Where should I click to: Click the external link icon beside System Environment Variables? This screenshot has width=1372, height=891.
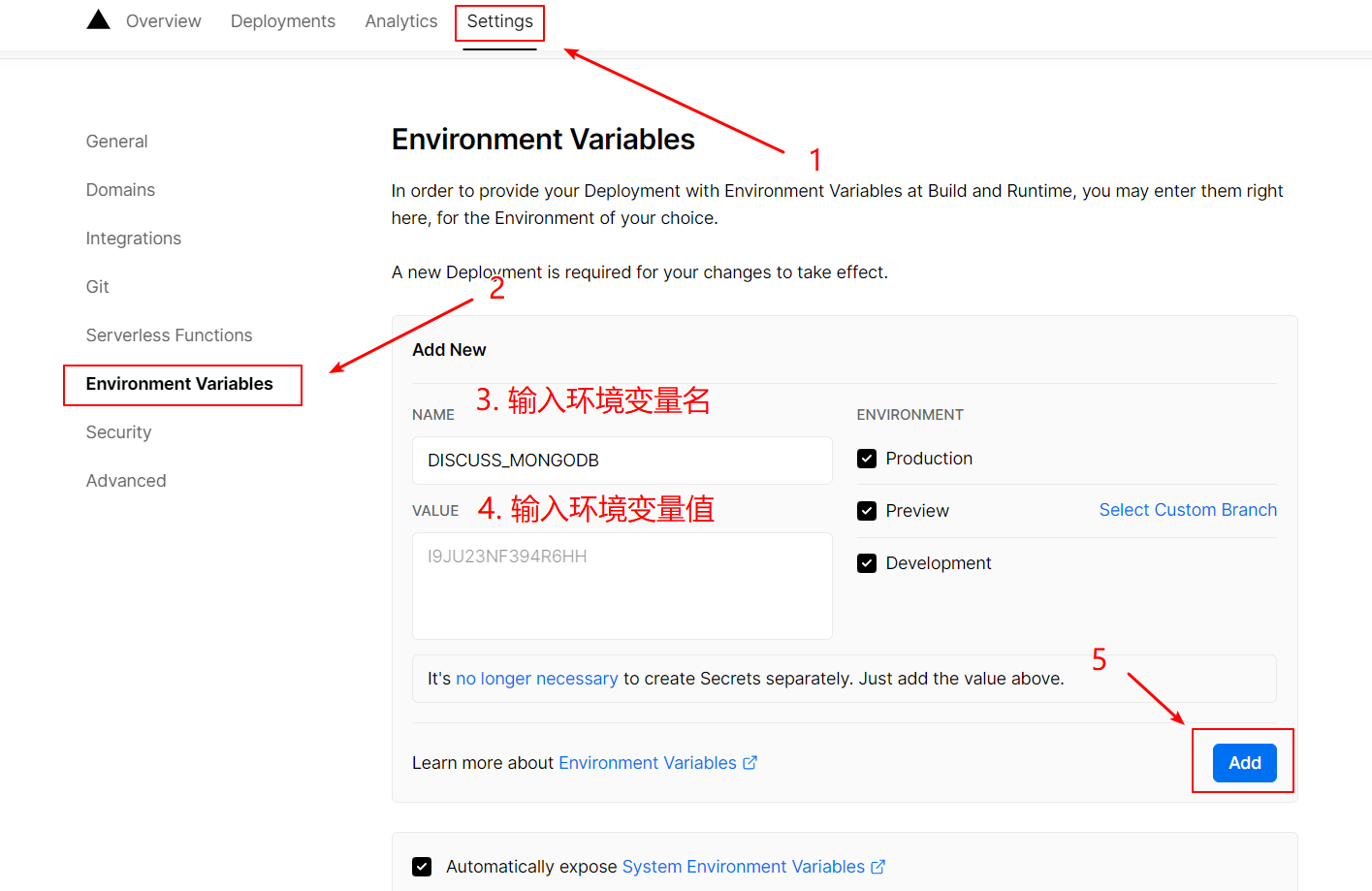tap(877, 866)
